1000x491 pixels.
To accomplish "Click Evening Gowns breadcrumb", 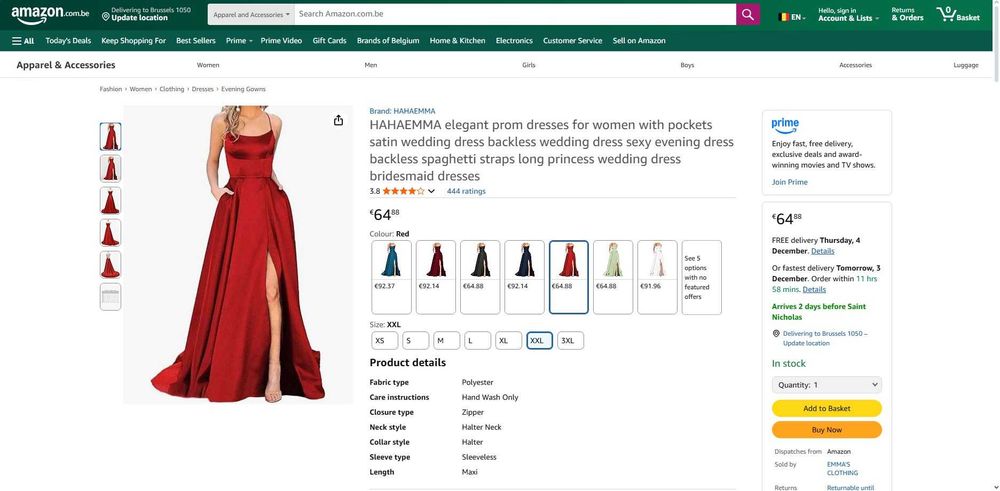I will (x=244, y=89).
